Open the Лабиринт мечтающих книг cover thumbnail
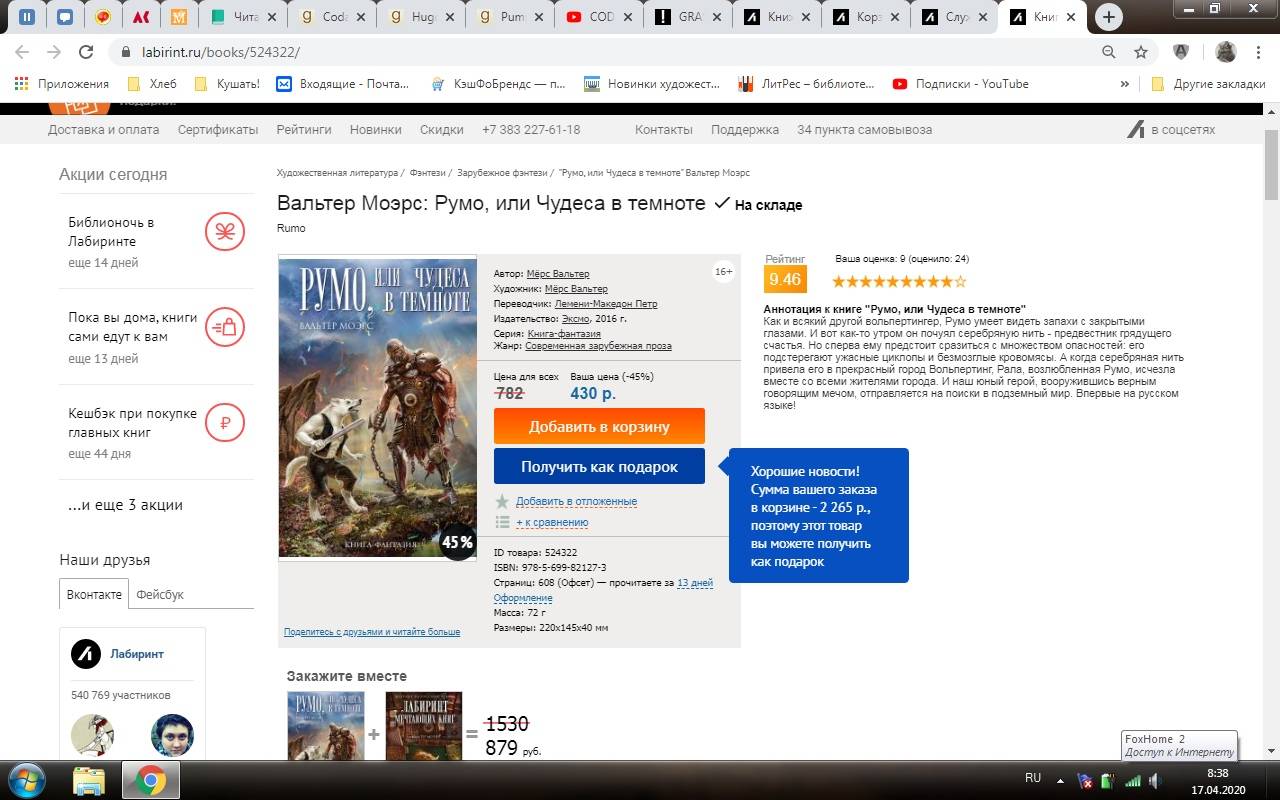This screenshot has height=800, width=1280. pyautogui.click(x=424, y=726)
